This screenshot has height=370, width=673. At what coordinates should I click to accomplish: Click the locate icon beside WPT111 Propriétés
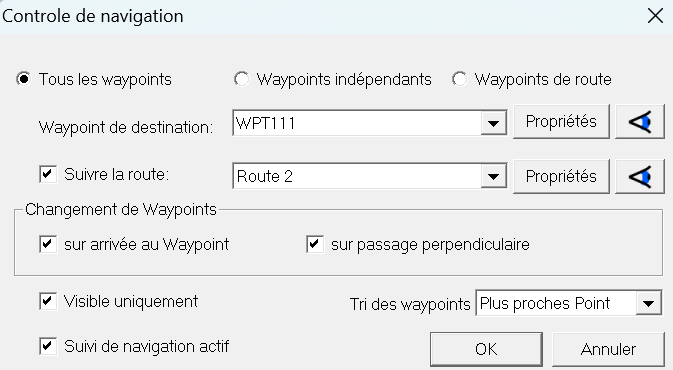[x=640, y=122]
